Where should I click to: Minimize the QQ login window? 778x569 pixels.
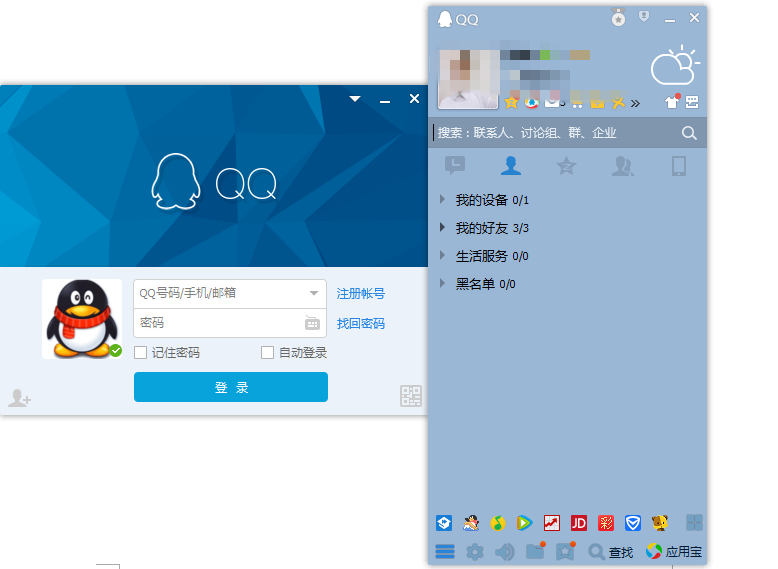(385, 101)
